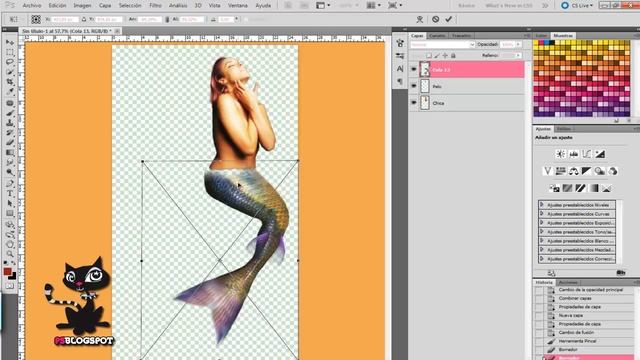
Task: Add a Levels adjustment
Action: [x=574, y=154]
